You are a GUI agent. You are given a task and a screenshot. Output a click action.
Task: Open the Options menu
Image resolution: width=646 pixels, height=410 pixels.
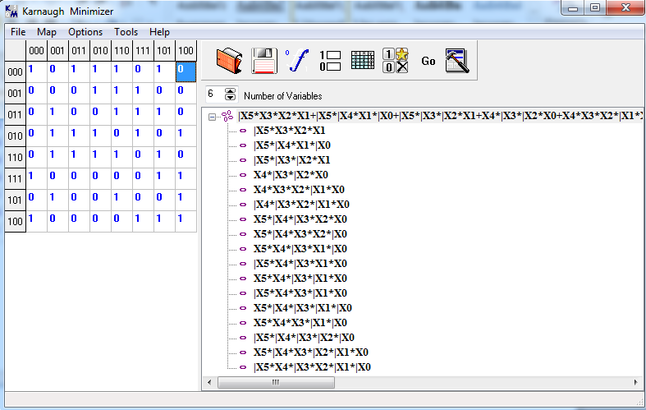pos(85,32)
